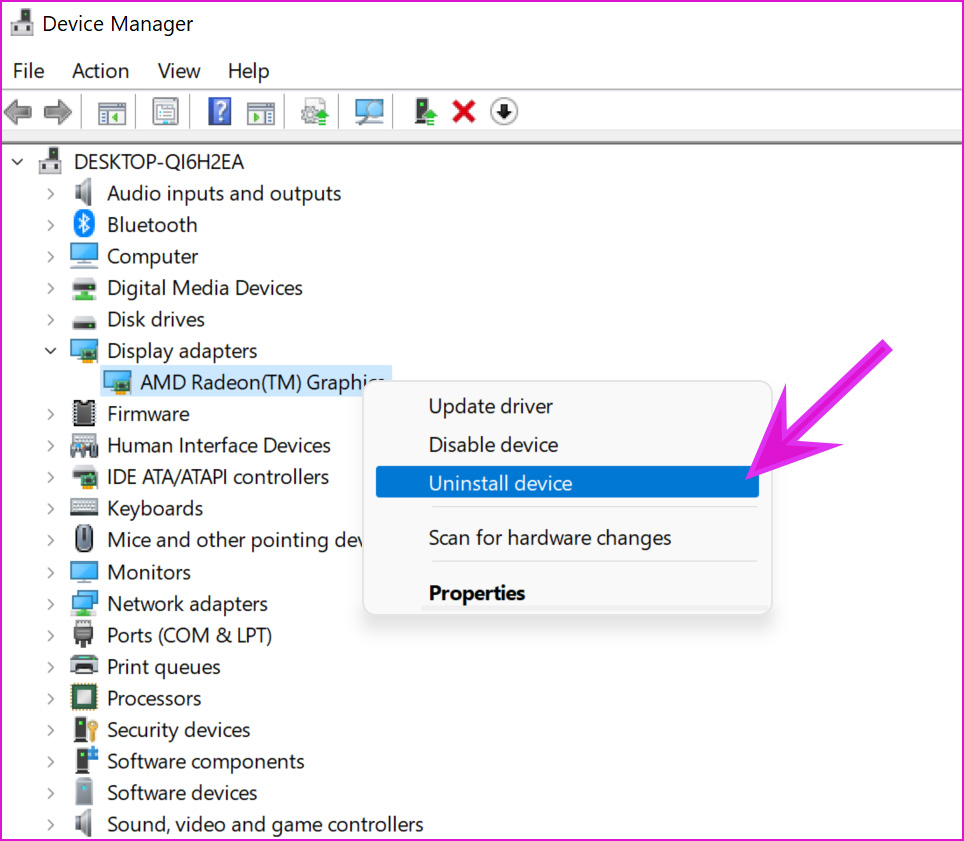Click the Mice and other pointing devices icon
The image size is (964, 841).
[84, 539]
